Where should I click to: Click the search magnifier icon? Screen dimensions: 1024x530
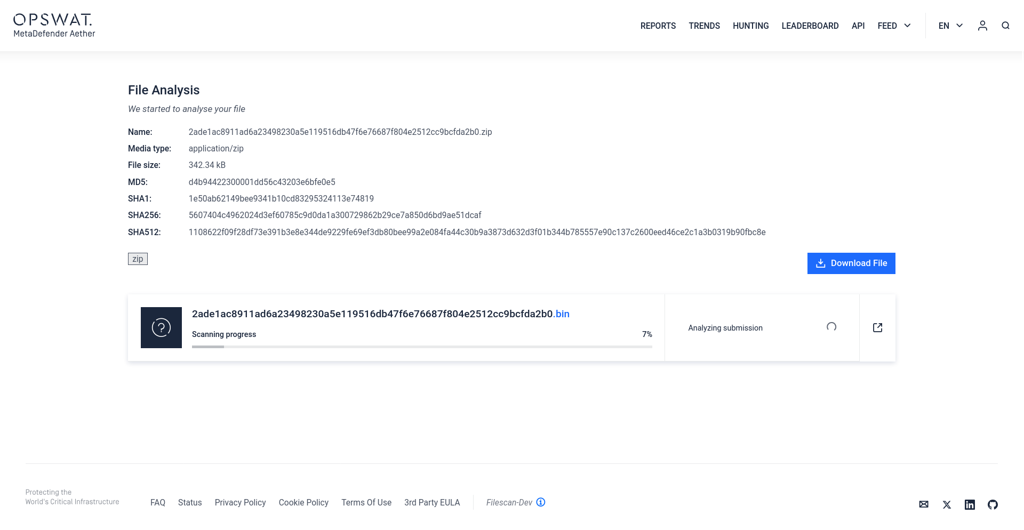[1005, 26]
